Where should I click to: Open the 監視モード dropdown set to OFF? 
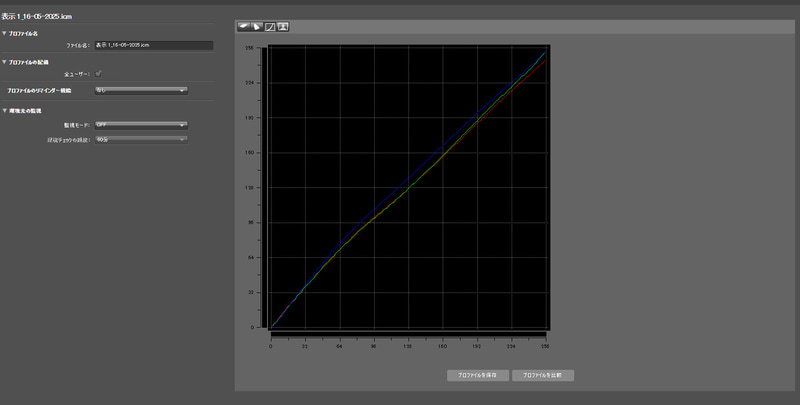tap(141, 125)
